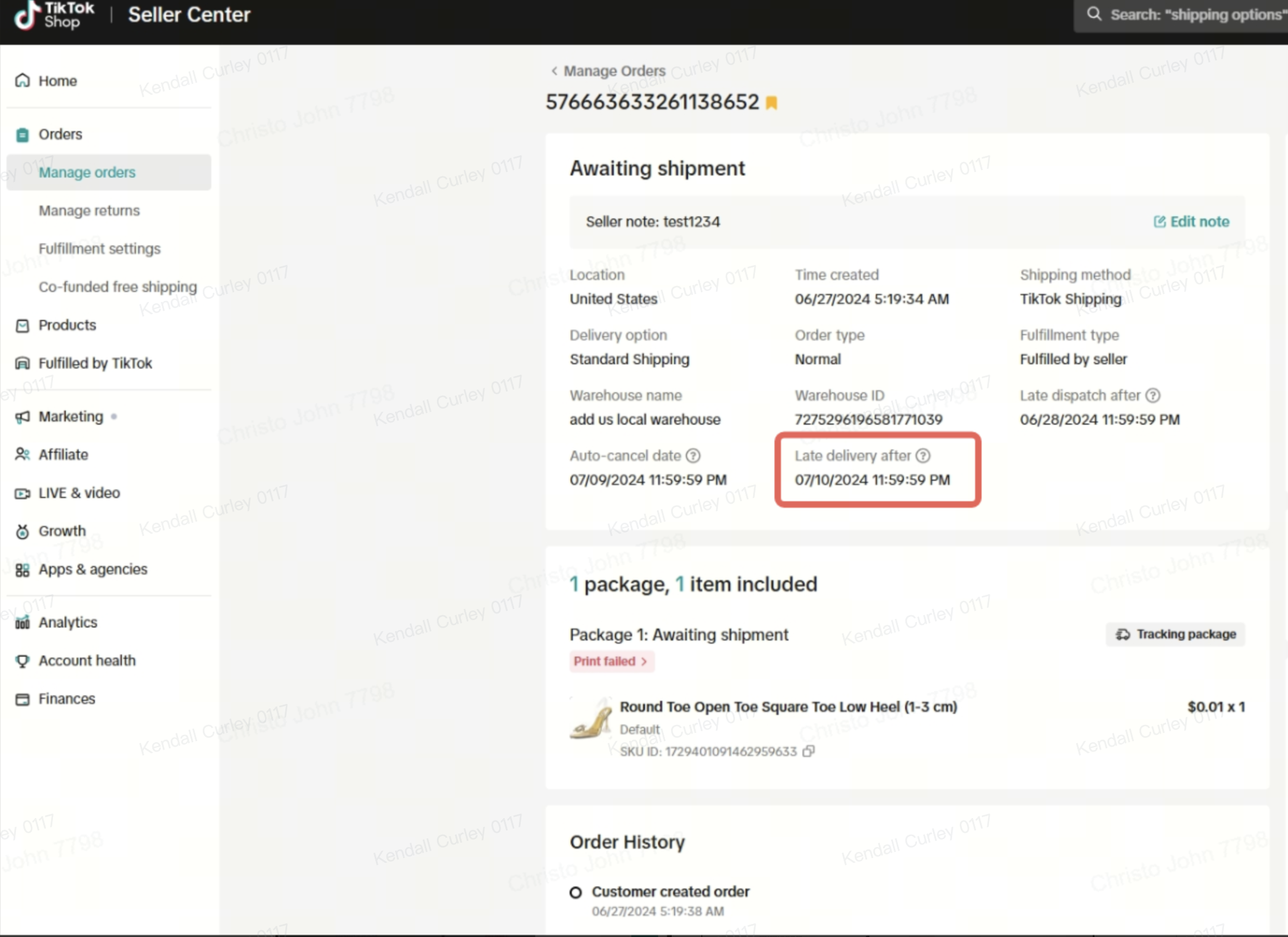This screenshot has height=937, width=1288.
Task: Click the copy icon next to SKU ID
Action: point(809,751)
